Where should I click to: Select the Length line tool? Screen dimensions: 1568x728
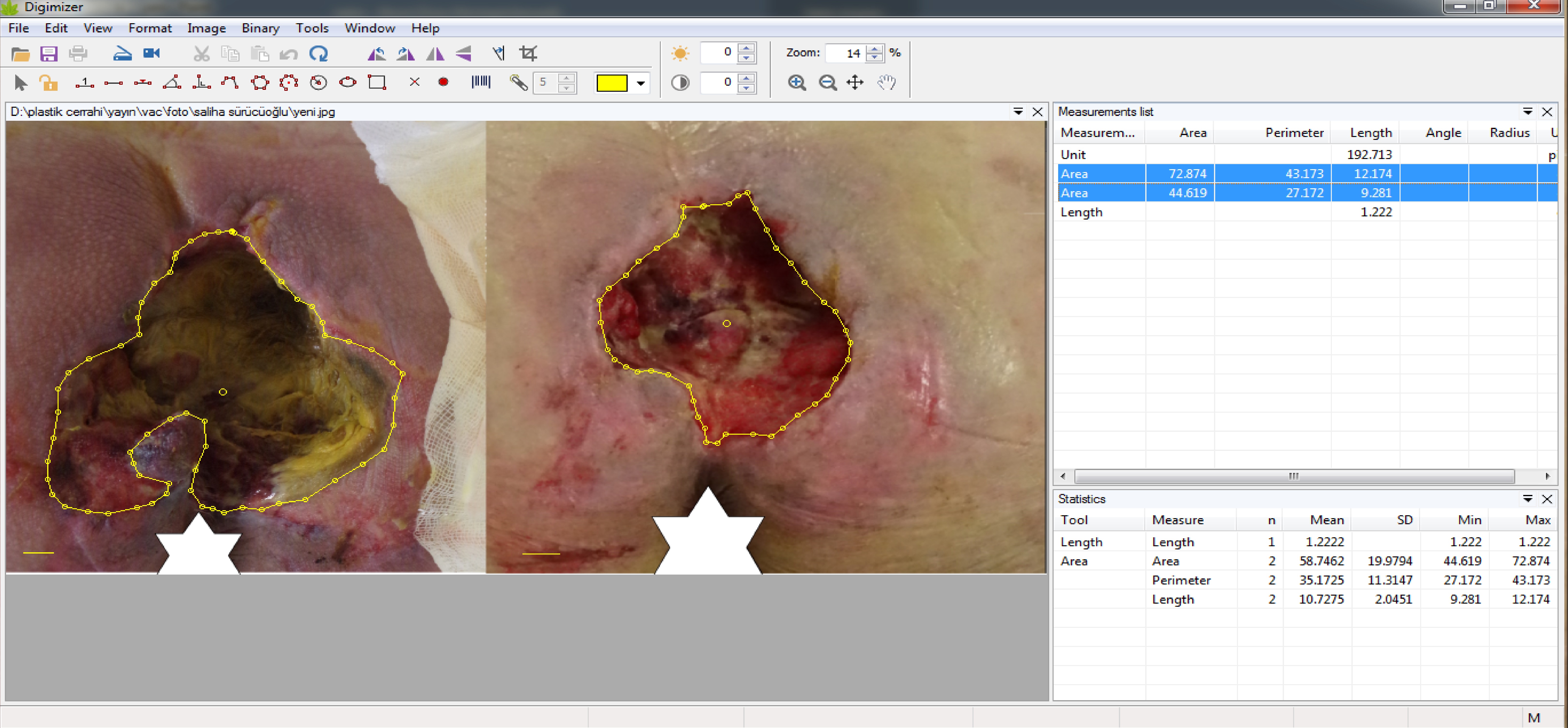tap(113, 83)
